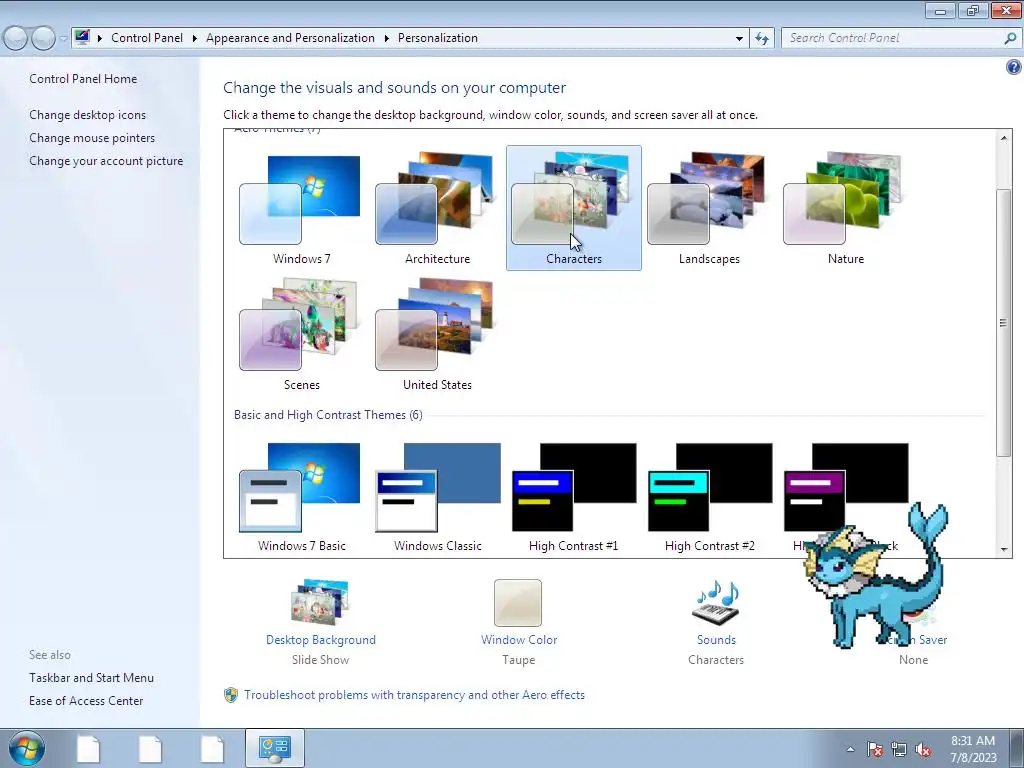Click the address bar Refresh button
The height and width of the screenshot is (768, 1024).
click(x=761, y=39)
